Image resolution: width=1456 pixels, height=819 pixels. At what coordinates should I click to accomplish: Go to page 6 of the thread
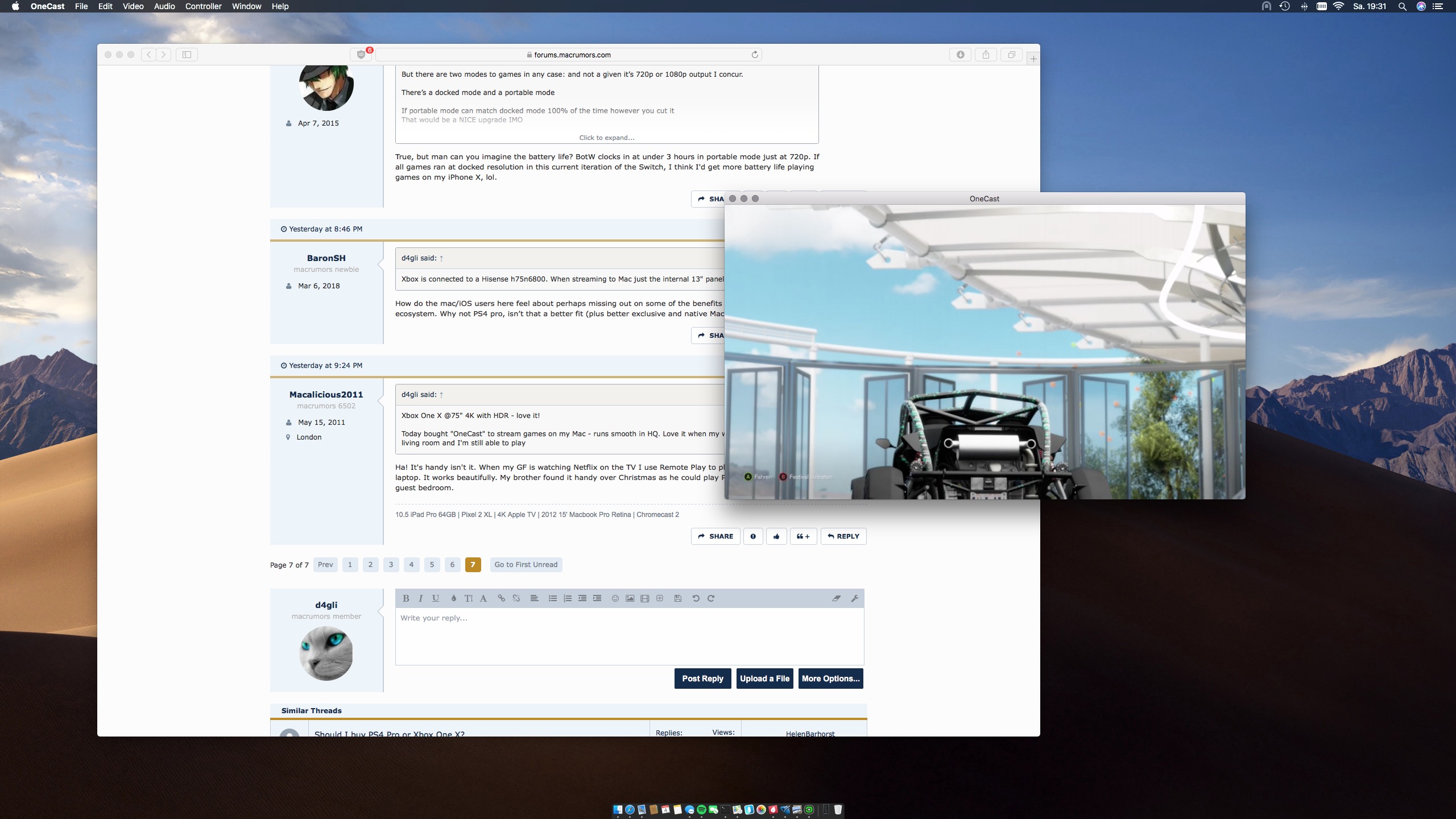[x=452, y=565]
